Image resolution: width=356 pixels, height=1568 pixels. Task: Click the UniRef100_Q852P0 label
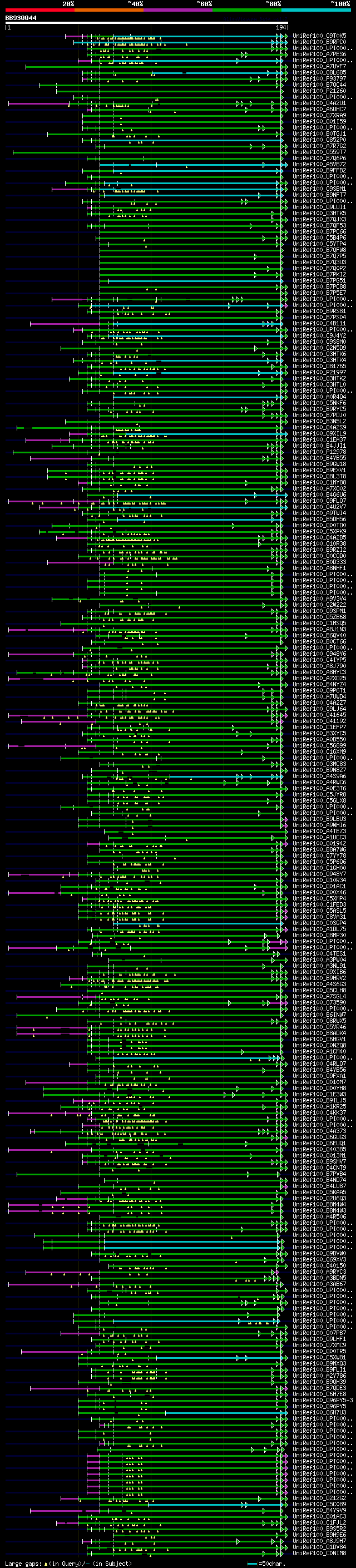[319, 140]
